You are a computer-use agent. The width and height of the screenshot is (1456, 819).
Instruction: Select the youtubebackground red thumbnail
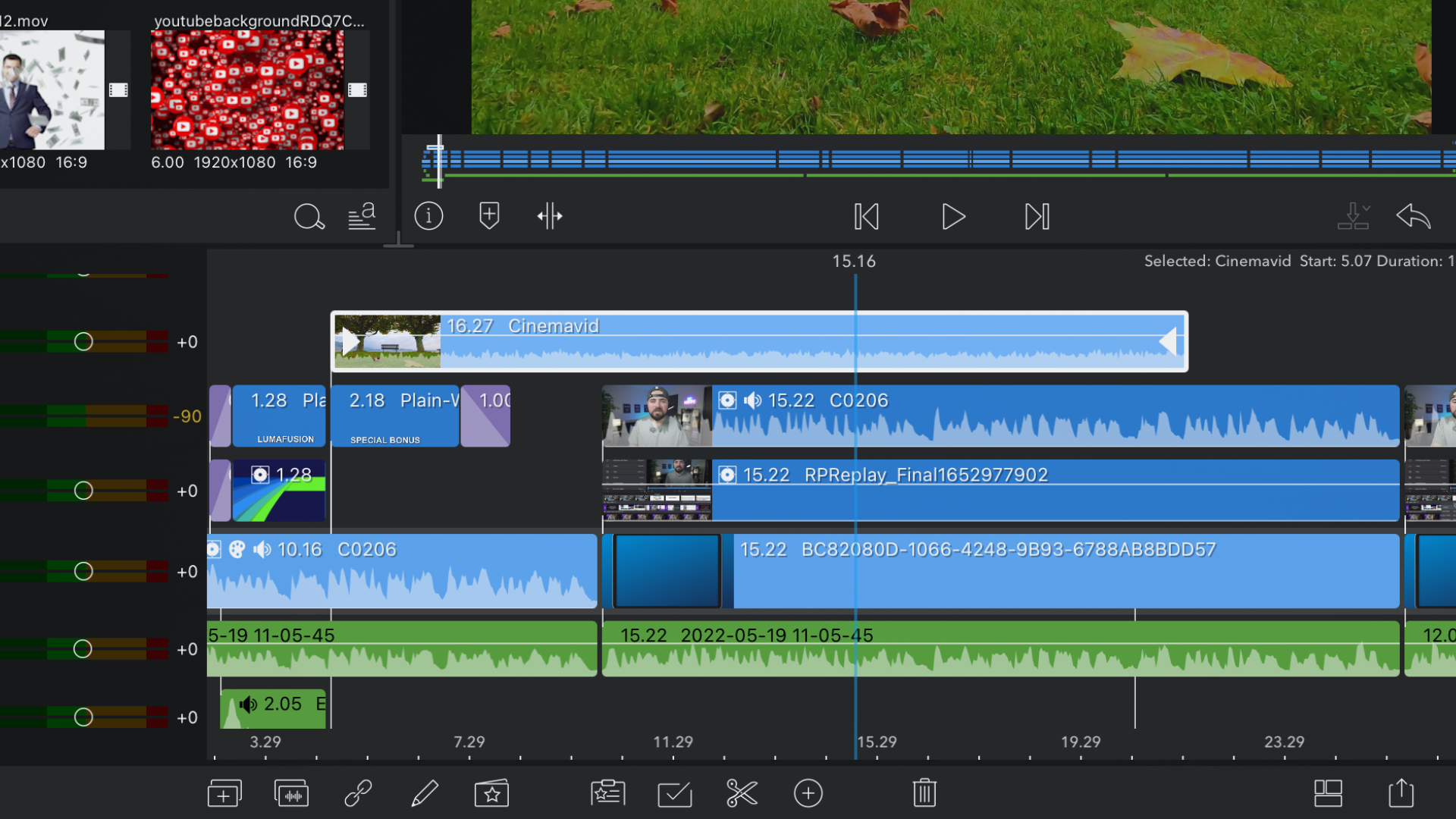coord(247,90)
